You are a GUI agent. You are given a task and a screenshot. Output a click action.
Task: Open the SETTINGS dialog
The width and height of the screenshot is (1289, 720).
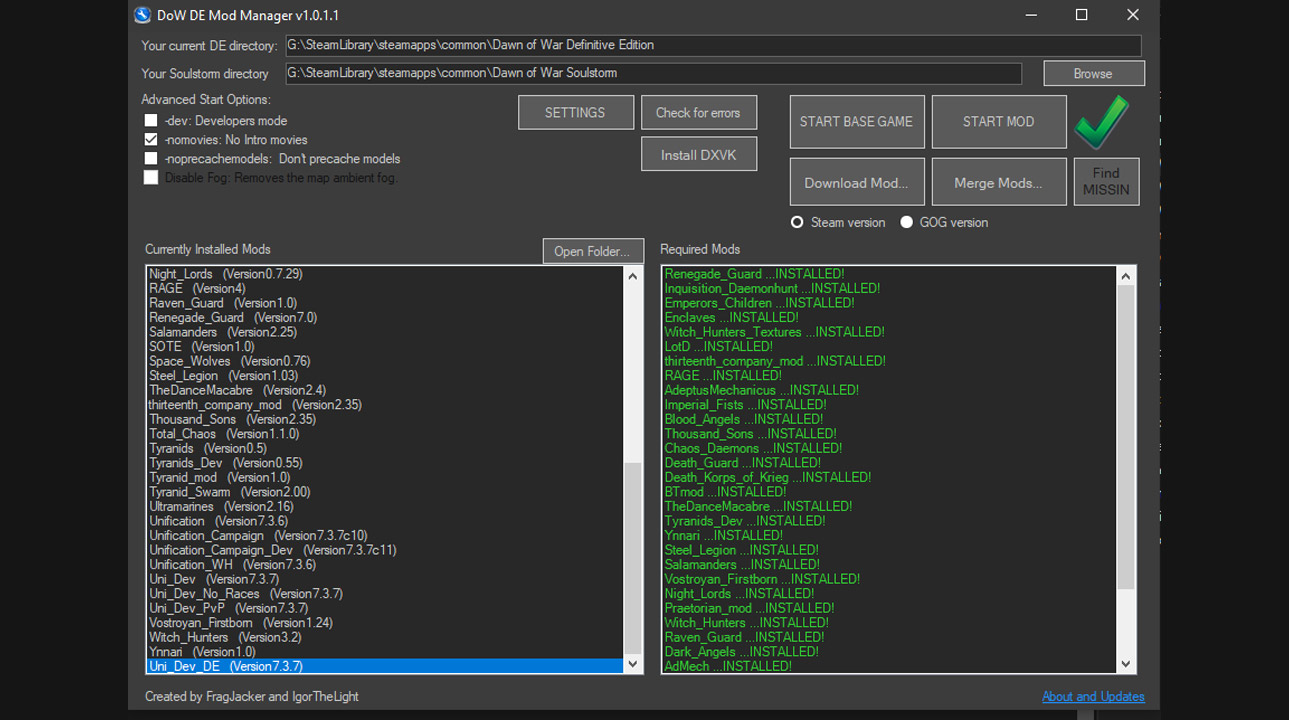575,113
